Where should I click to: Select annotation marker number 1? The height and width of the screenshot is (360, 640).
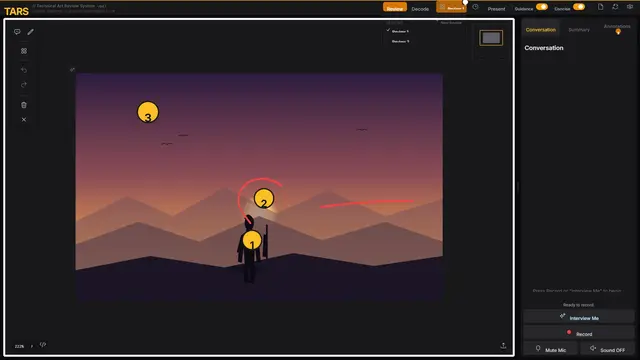252,241
